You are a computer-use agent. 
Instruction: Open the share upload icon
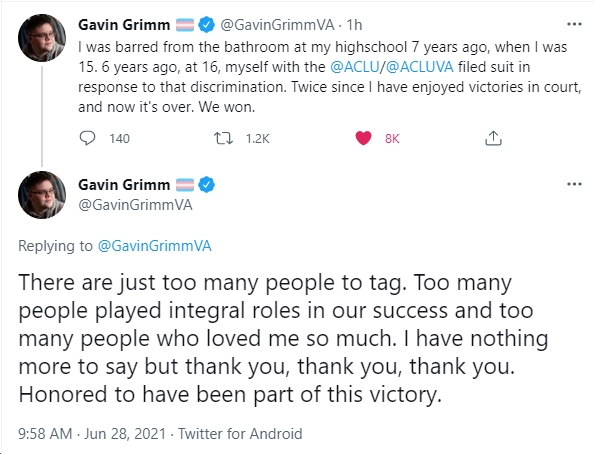493,138
